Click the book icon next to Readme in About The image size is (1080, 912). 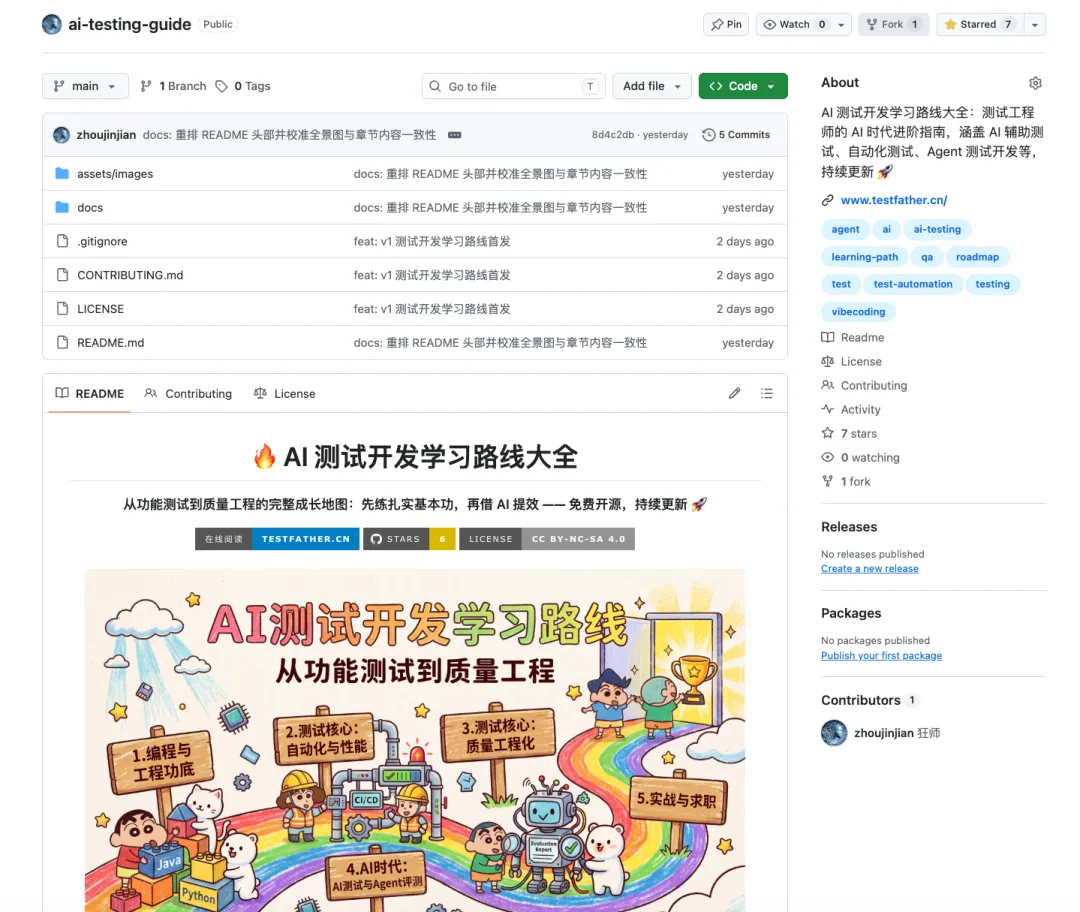[x=827, y=338]
